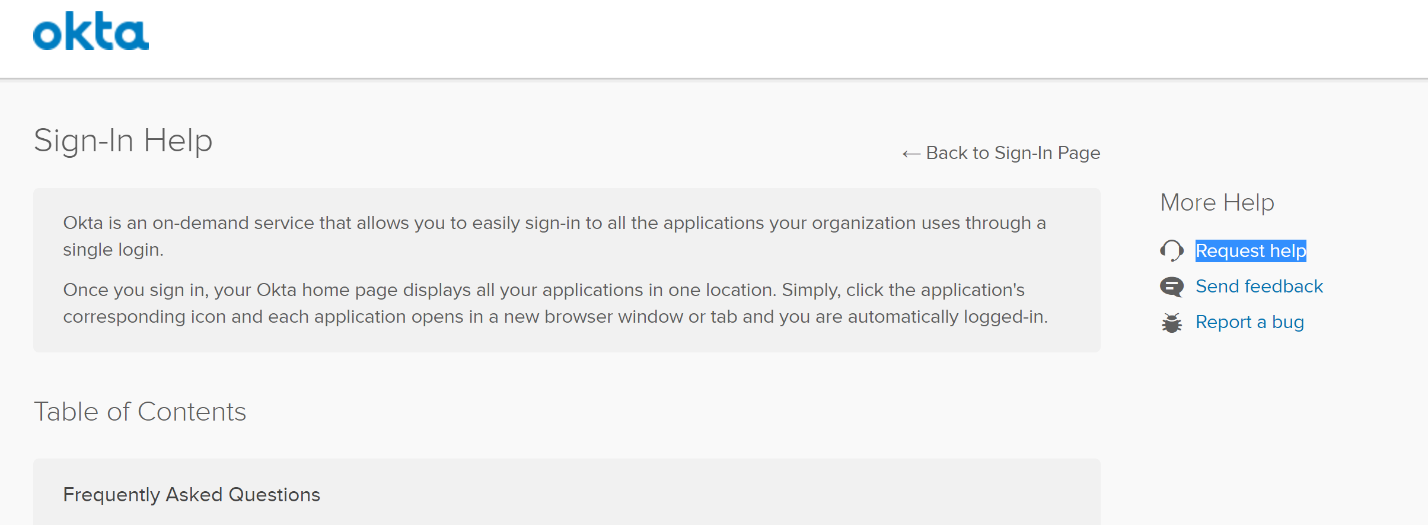Open the Request help link

[1251, 251]
